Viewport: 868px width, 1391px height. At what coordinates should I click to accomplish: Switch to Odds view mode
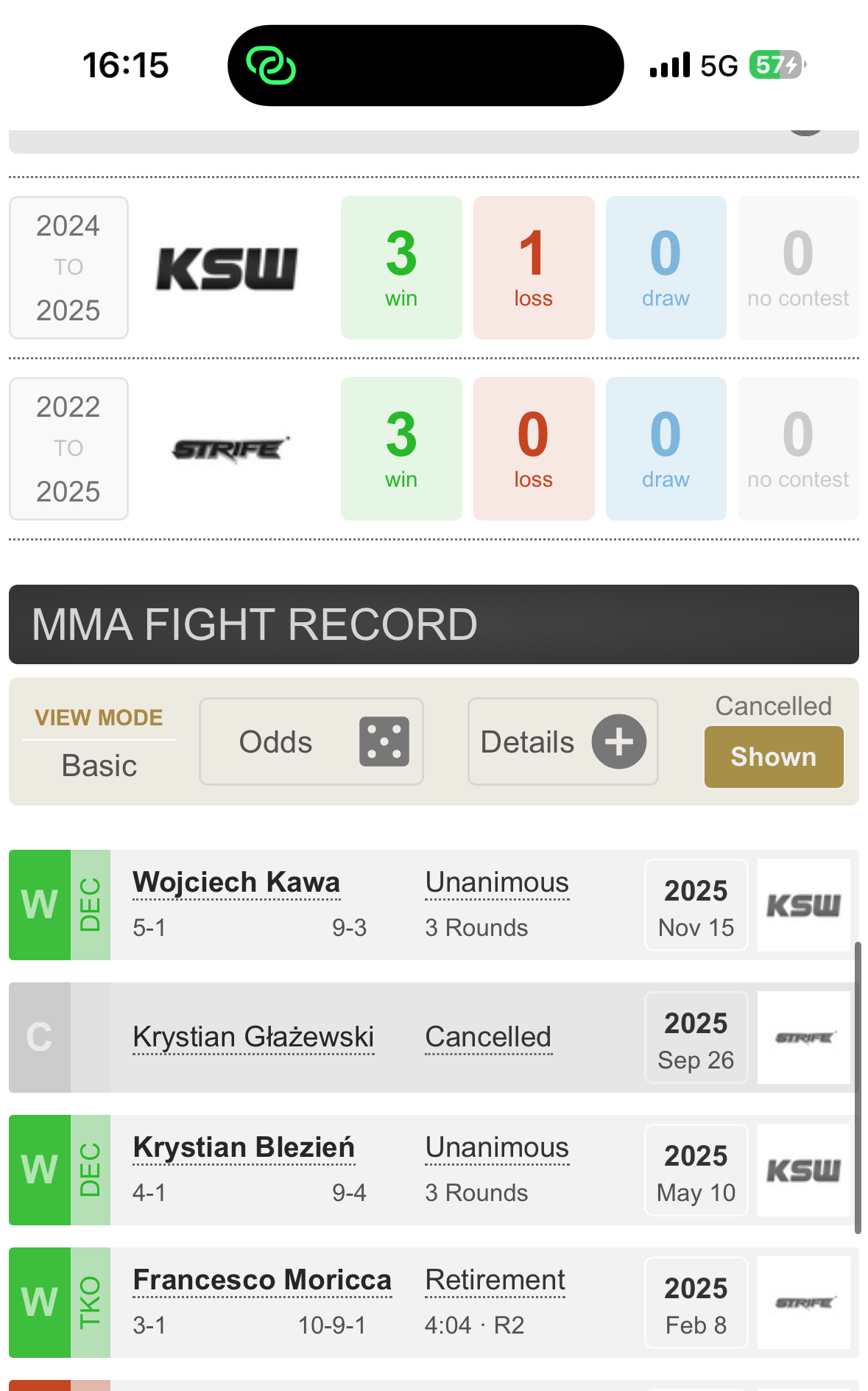pos(276,742)
